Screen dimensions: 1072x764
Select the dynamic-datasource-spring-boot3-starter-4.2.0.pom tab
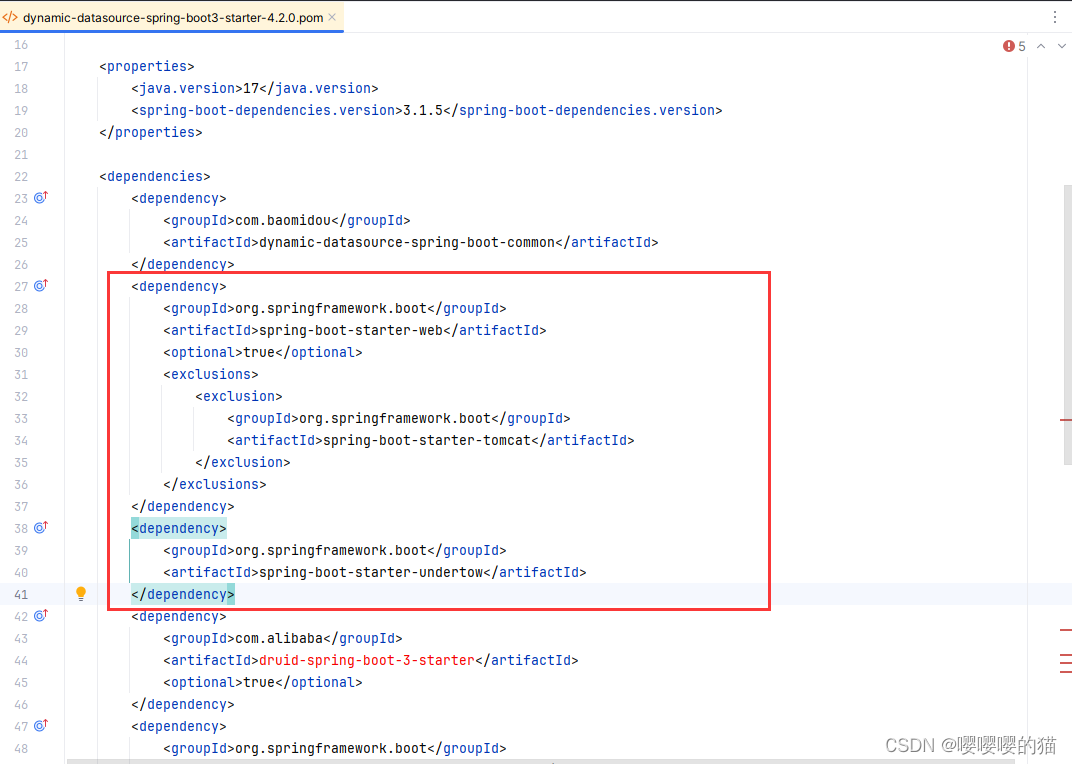point(170,17)
